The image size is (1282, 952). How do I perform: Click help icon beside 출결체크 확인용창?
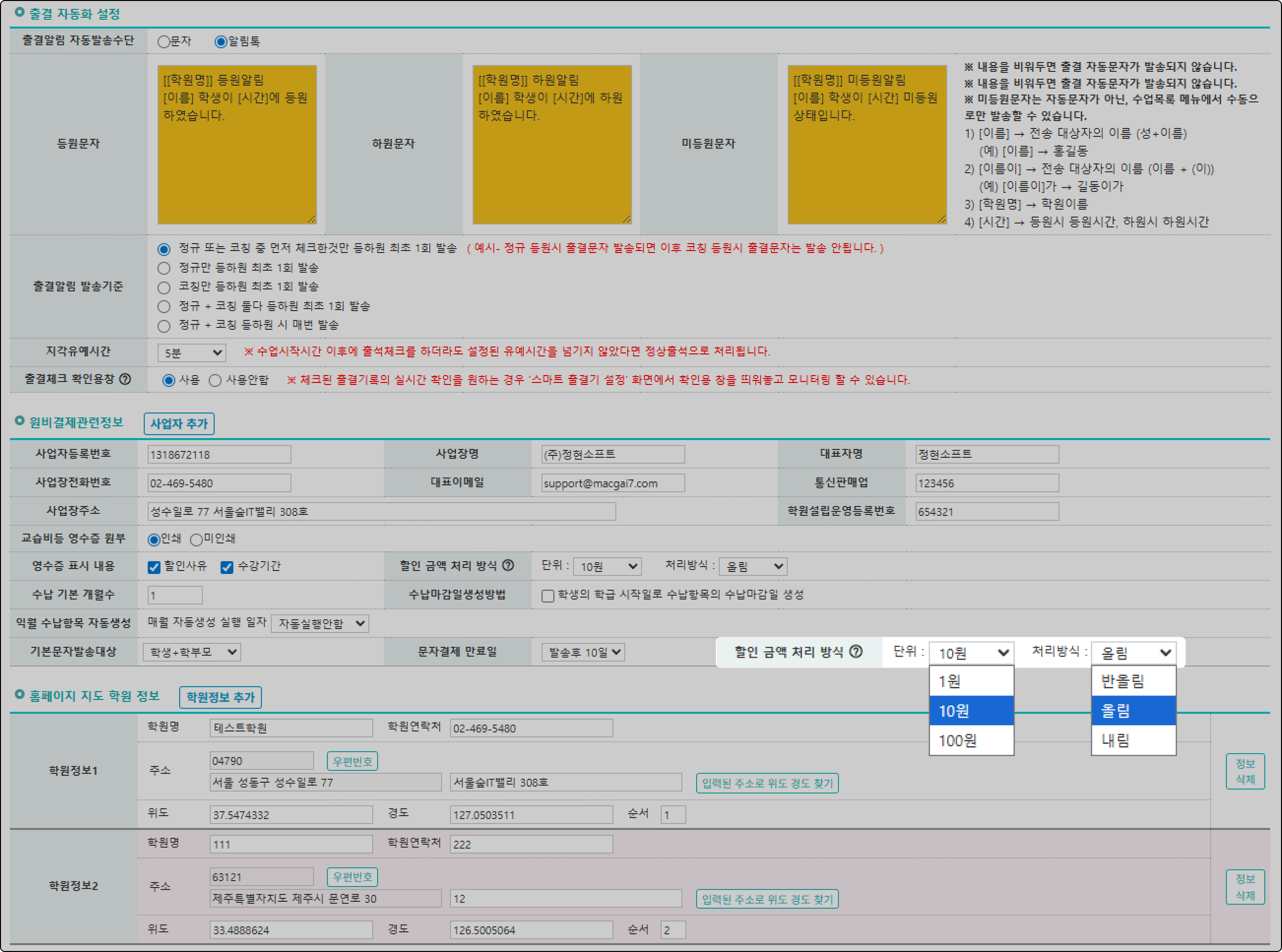click(x=125, y=379)
